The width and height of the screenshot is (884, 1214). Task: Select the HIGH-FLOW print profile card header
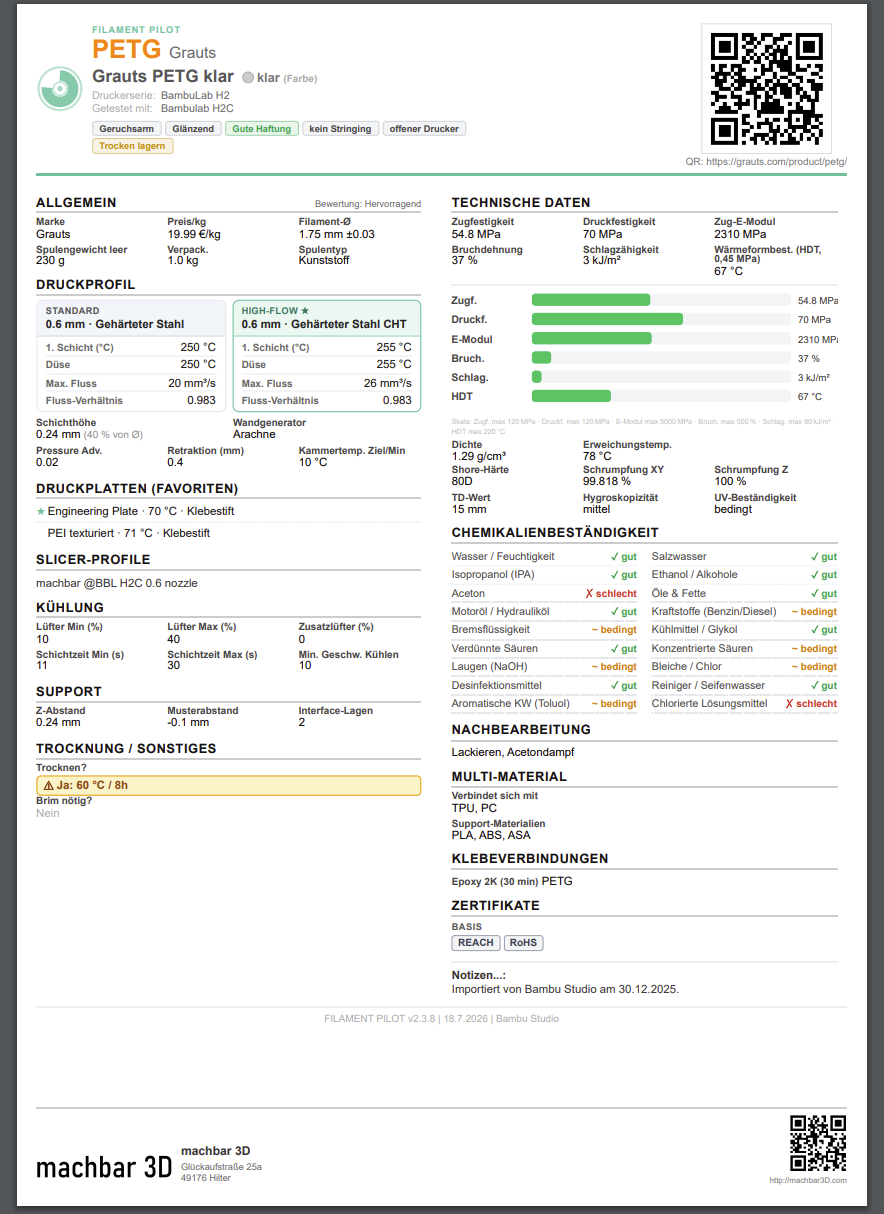326,318
